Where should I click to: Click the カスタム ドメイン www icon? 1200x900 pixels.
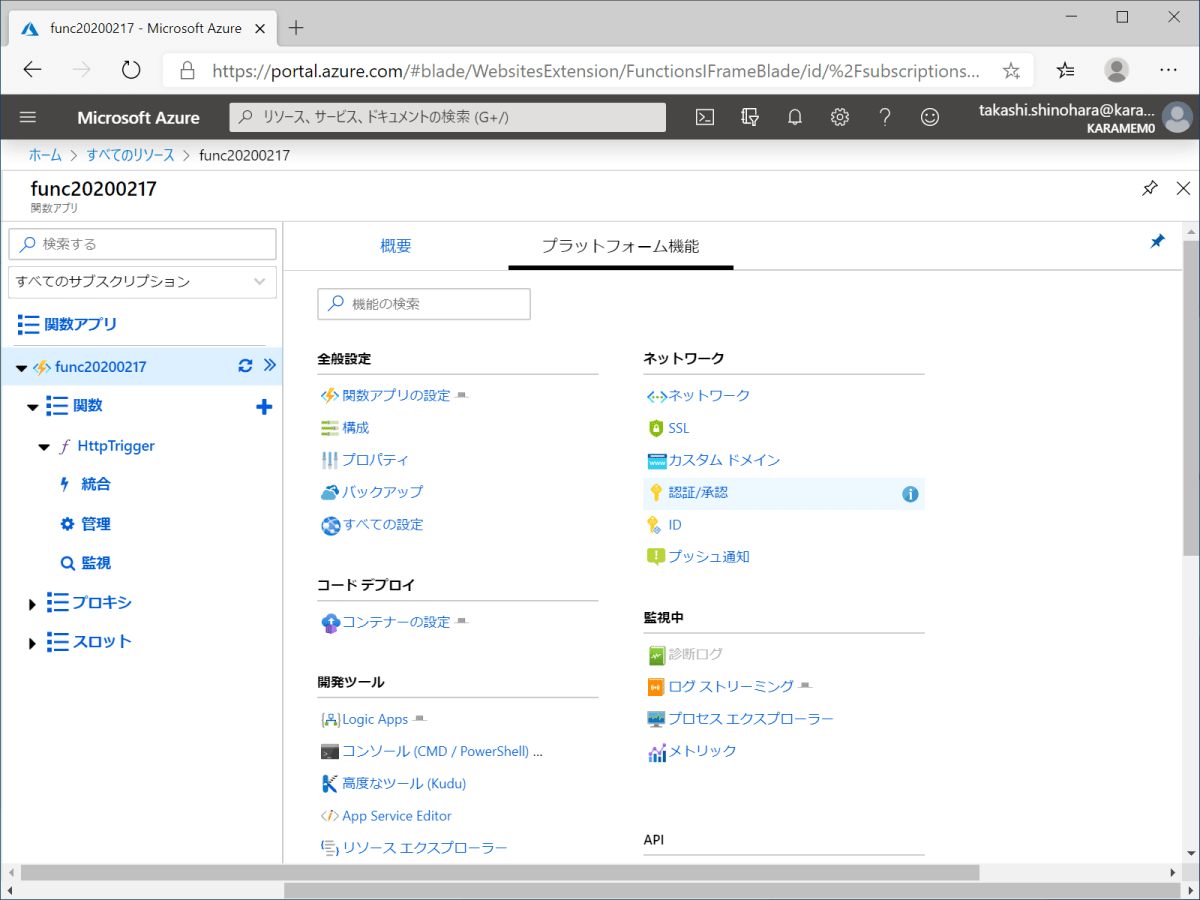click(x=656, y=461)
